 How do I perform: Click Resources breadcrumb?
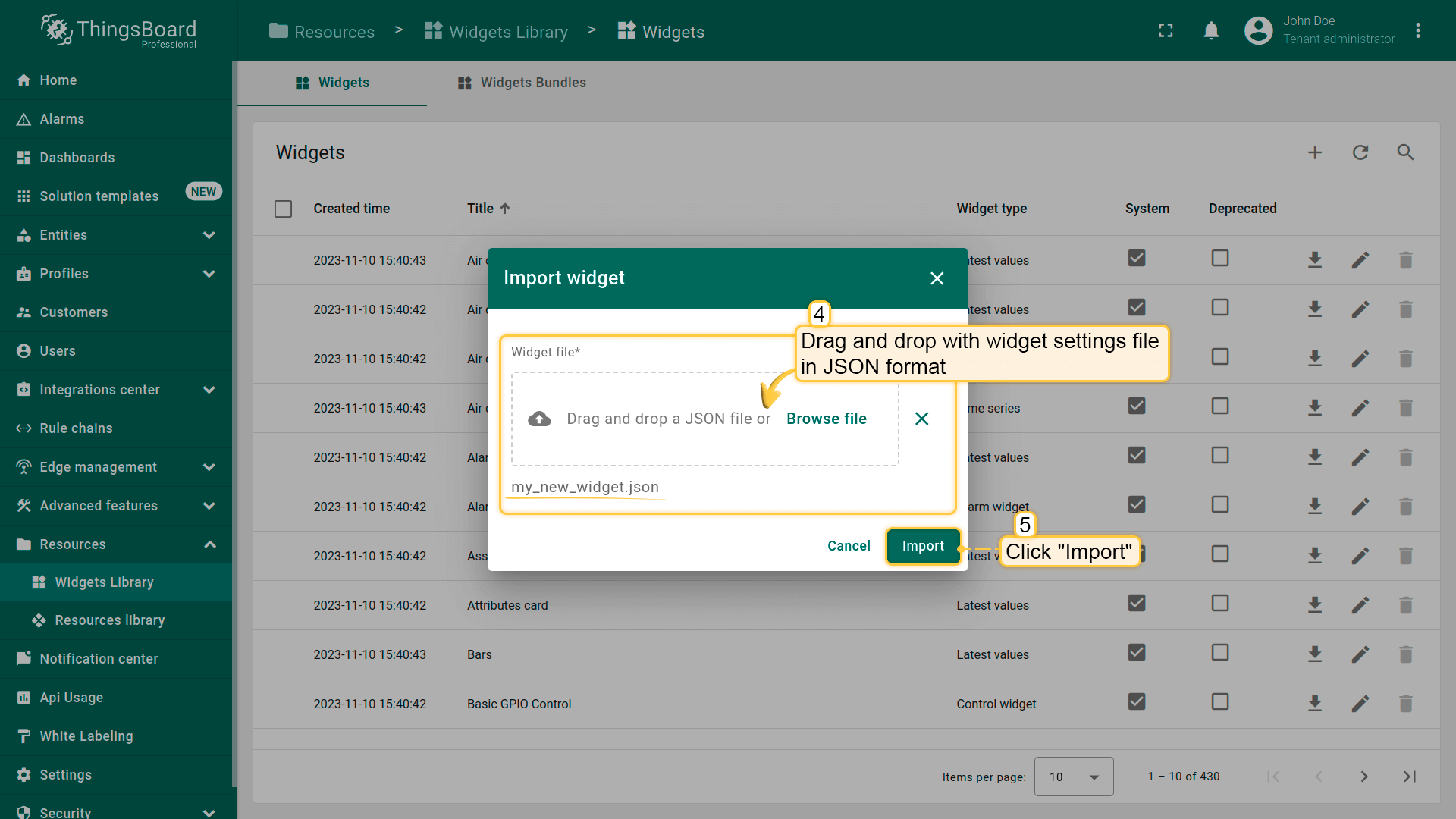tap(322, 32)
